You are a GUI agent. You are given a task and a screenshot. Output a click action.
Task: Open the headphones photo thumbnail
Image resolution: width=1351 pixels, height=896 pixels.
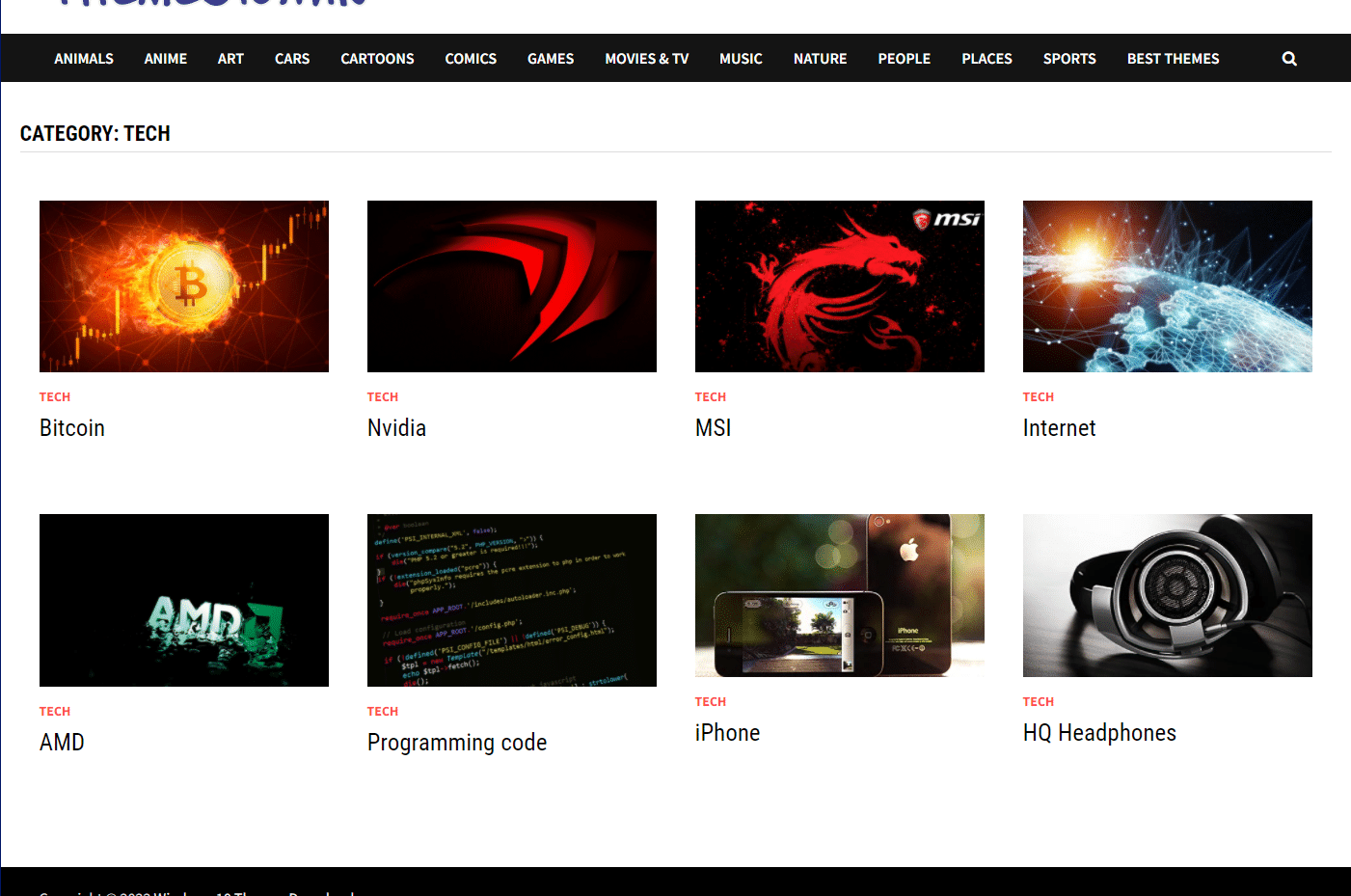(x=1168, y=595)
